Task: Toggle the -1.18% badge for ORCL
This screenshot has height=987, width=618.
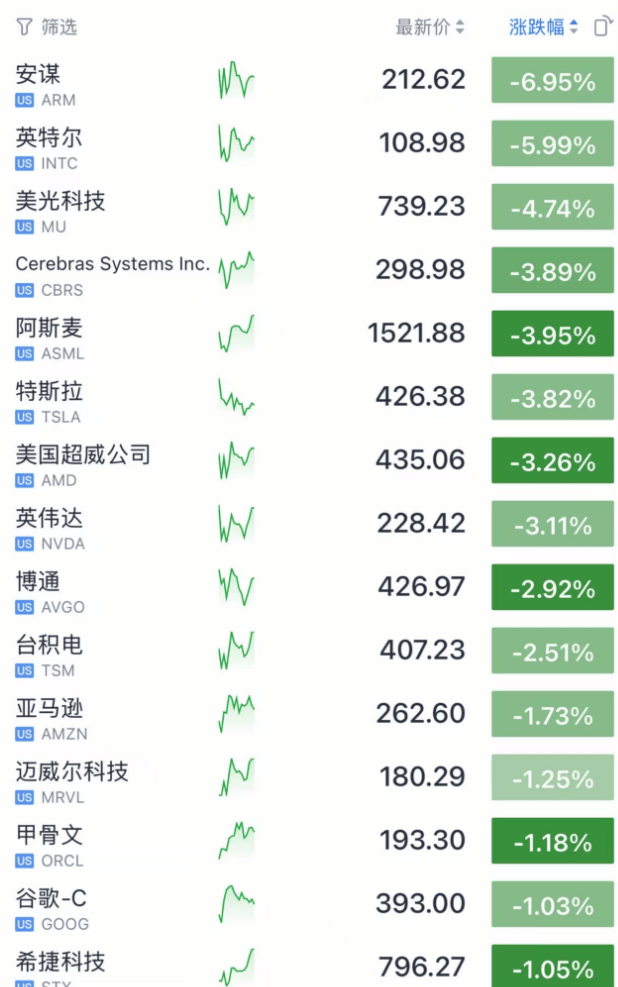Action: coord(553,840)
